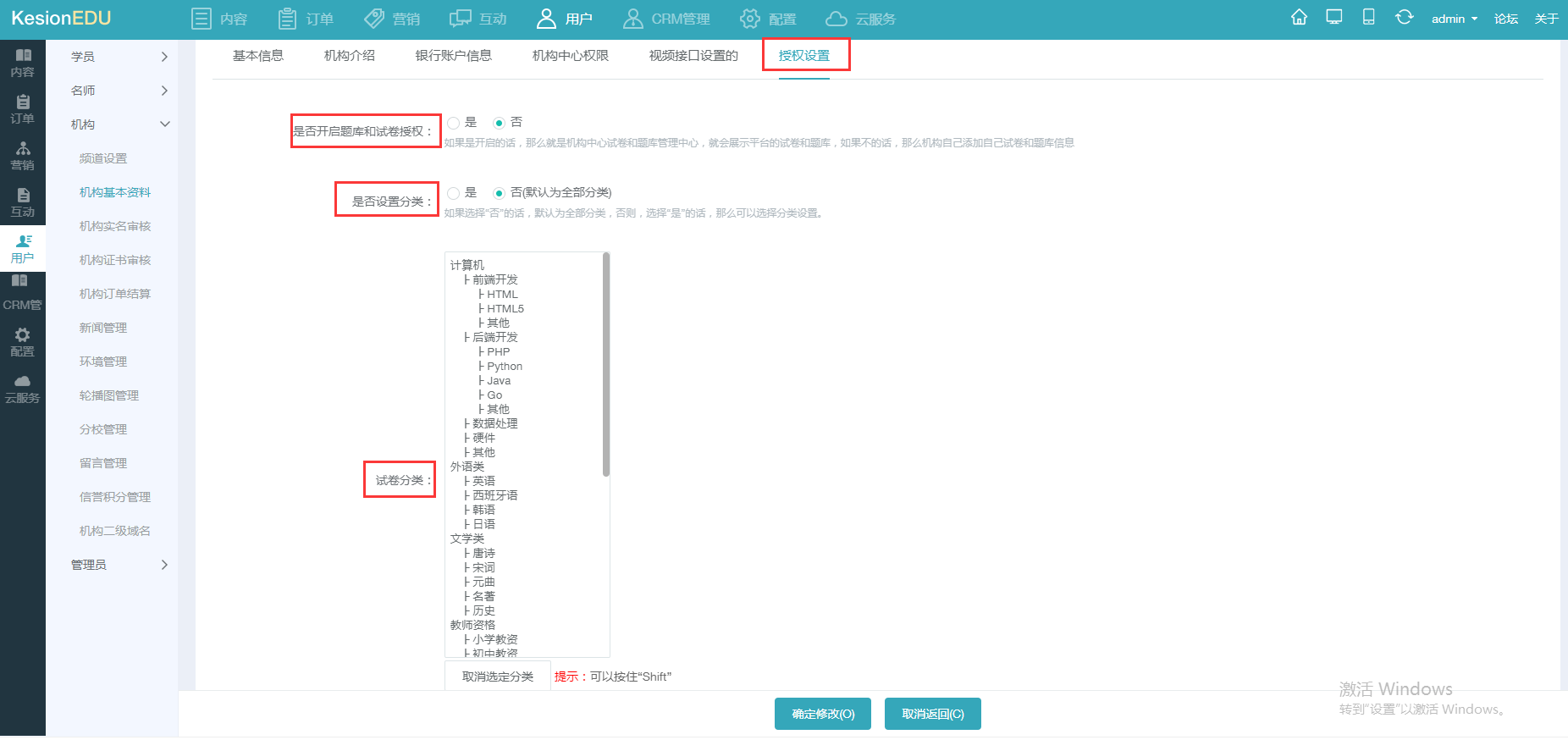Viewport: 1568px width, 740px height.
Task: Click the 订单 icon in left sidebar
Action: click(23, 109)
